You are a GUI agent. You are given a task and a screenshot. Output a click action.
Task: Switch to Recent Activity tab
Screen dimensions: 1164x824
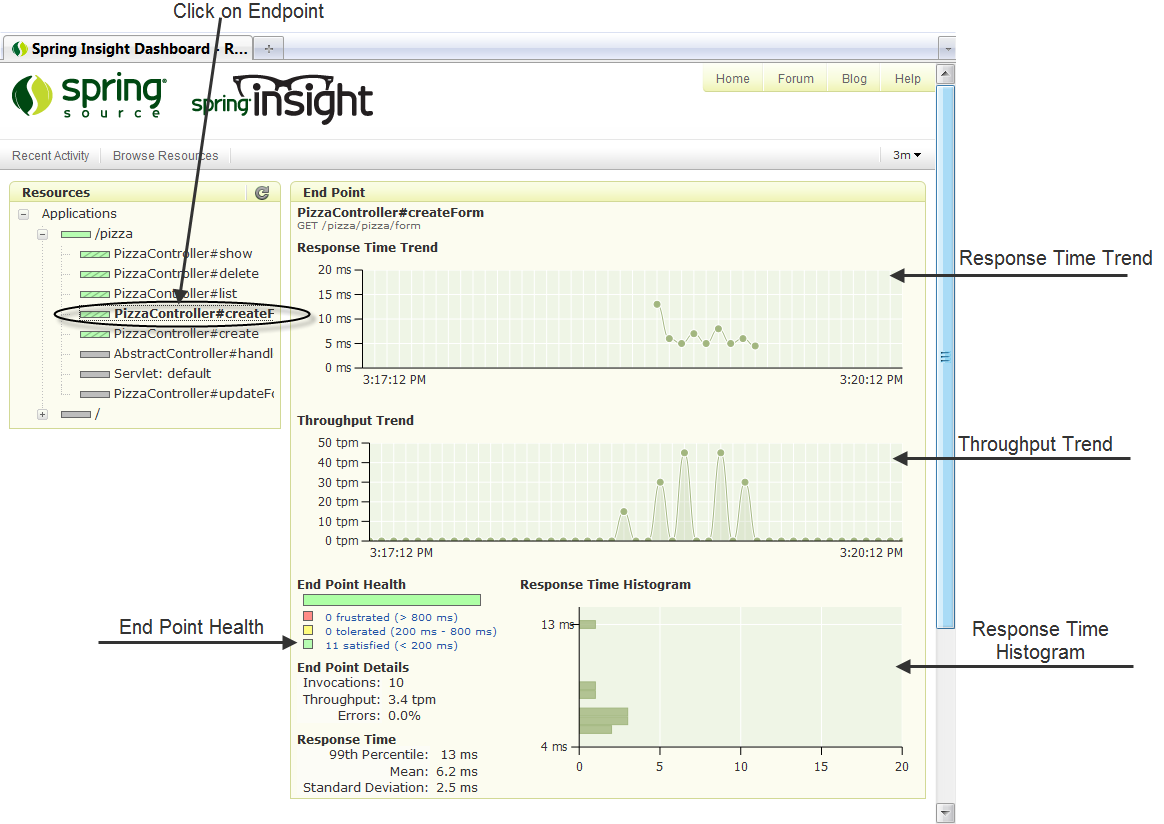pyautogui.click(x=51, y=156)
